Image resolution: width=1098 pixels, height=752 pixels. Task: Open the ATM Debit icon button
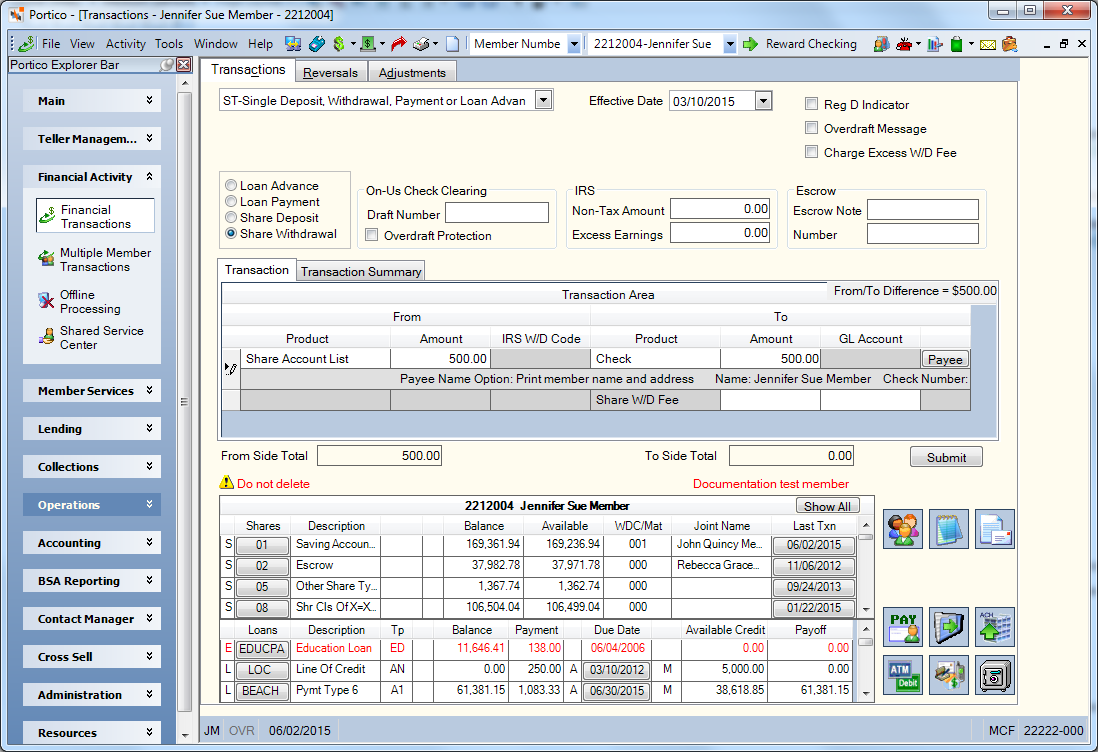point(903,675)
